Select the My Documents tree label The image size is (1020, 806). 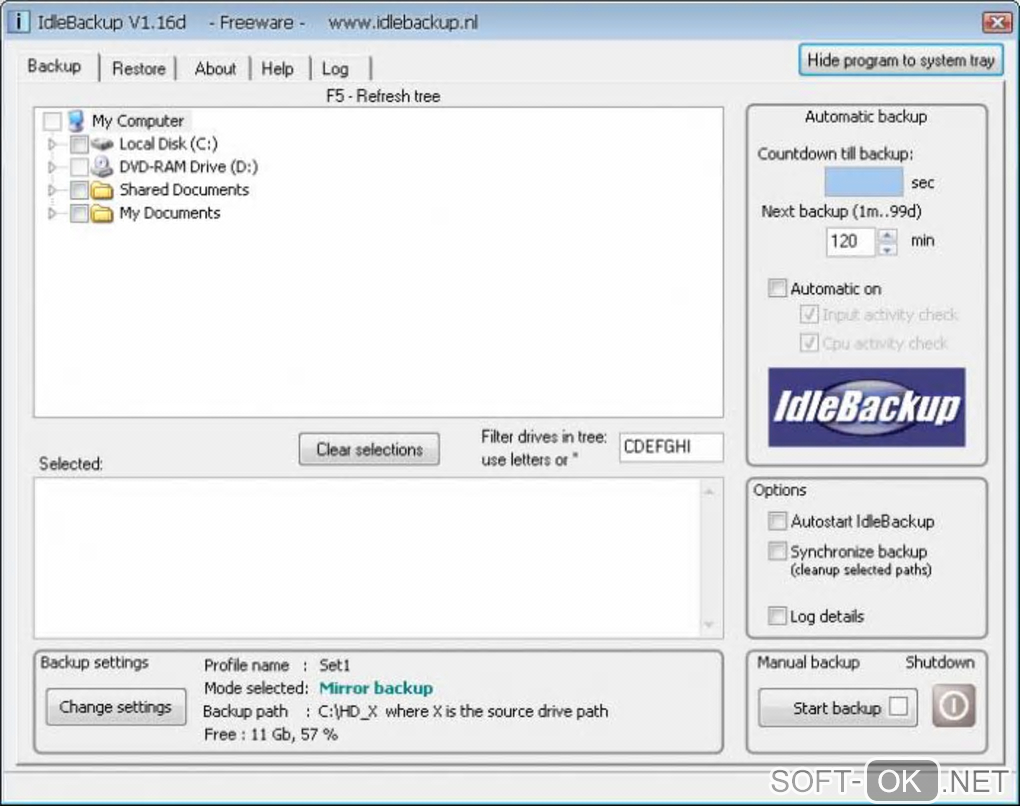[x=170, y=213]
